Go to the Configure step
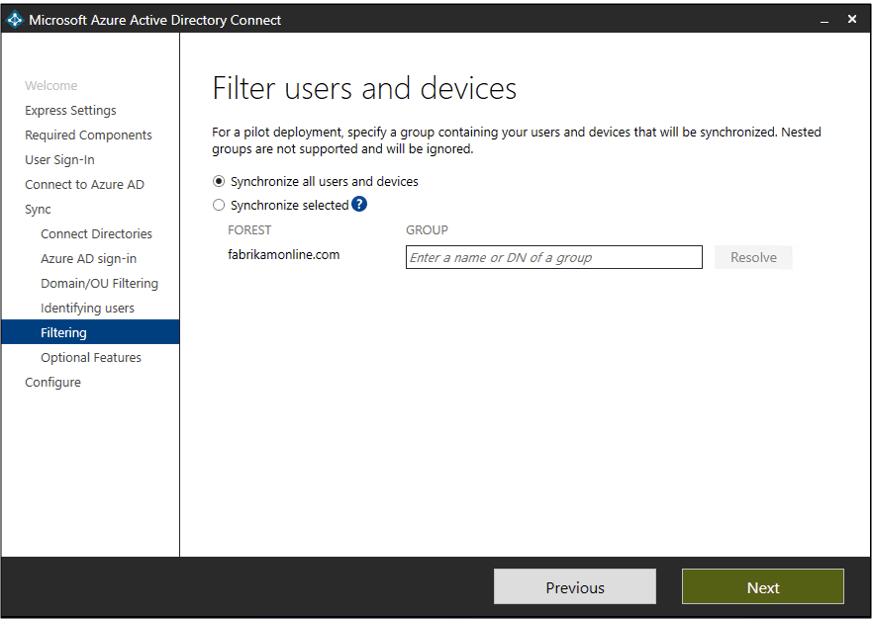The height and width of the screenshot is (622, 875). (53, 383)
